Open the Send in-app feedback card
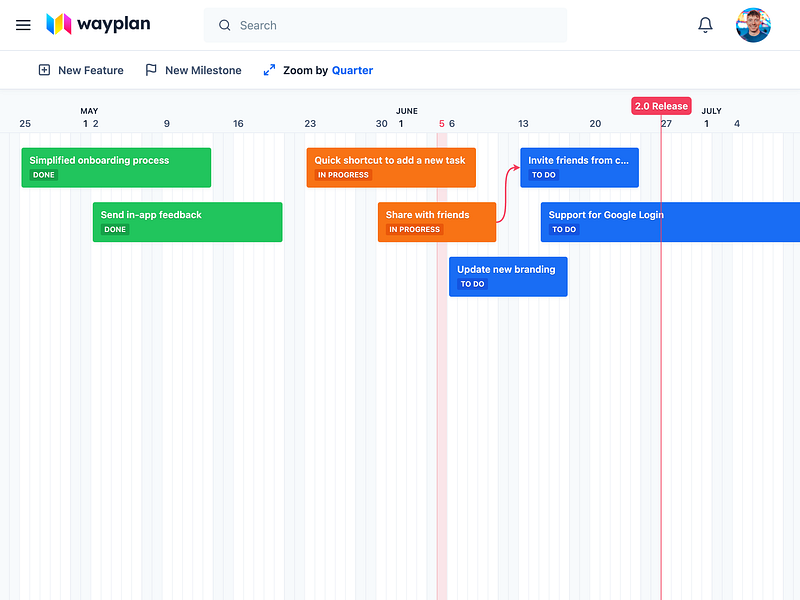 point(187,221)
